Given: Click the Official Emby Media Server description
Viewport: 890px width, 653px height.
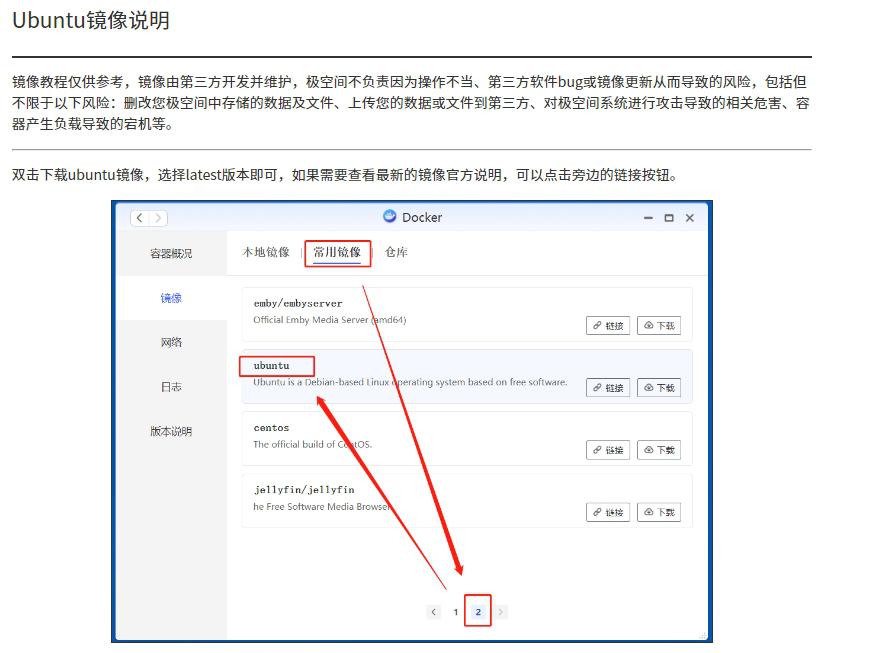Looking at the screenshot, I should coord(330,320).
